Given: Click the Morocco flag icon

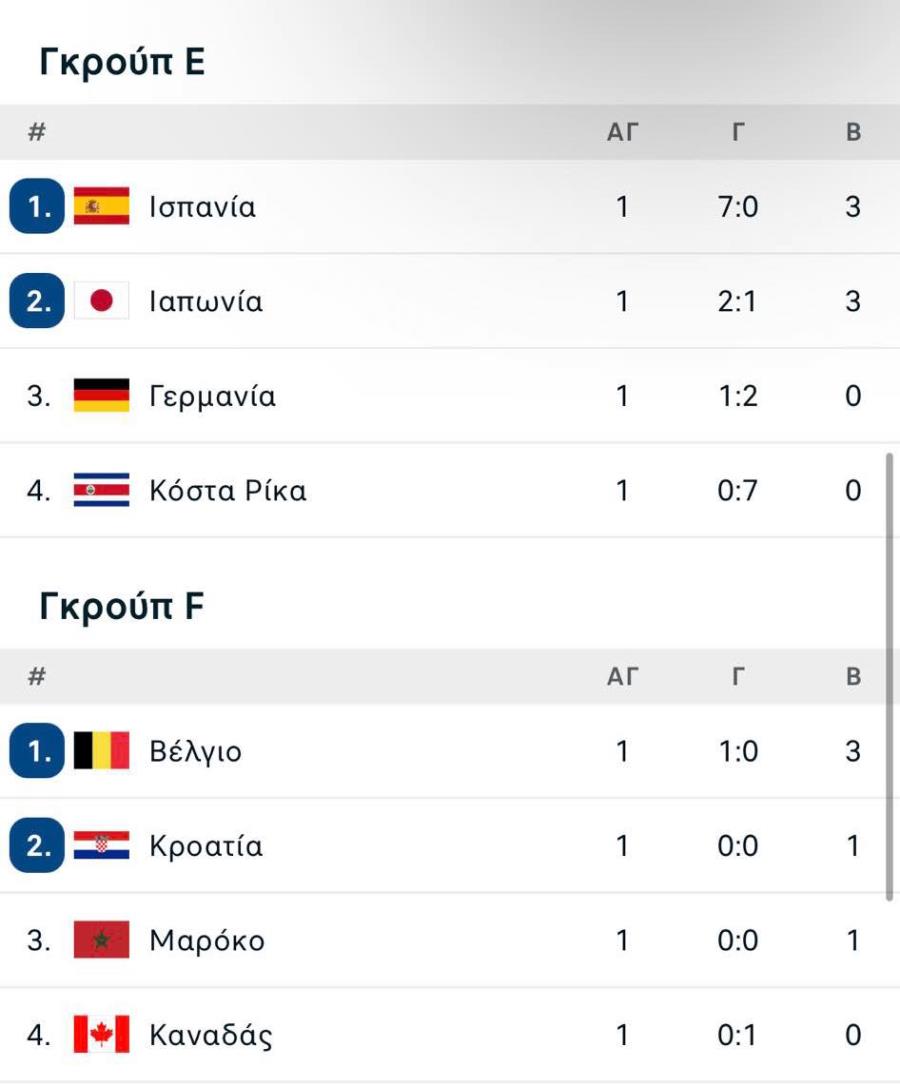Looking at the screenshot, I should [x=101, y=940].
